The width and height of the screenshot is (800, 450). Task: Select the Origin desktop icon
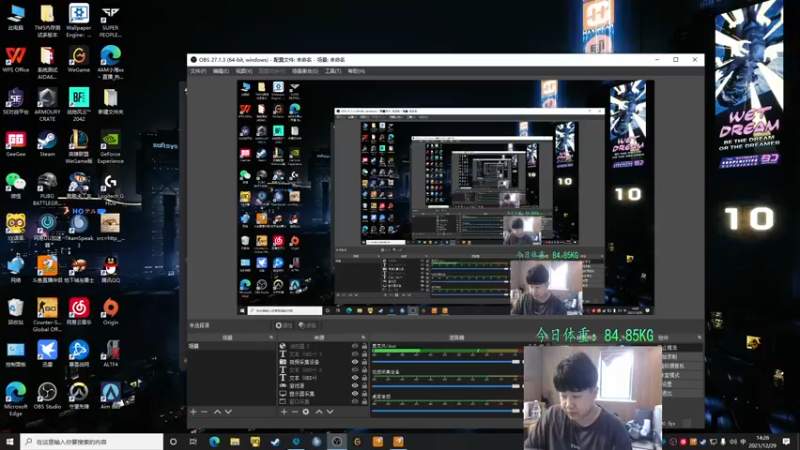(x=110, y=312)
